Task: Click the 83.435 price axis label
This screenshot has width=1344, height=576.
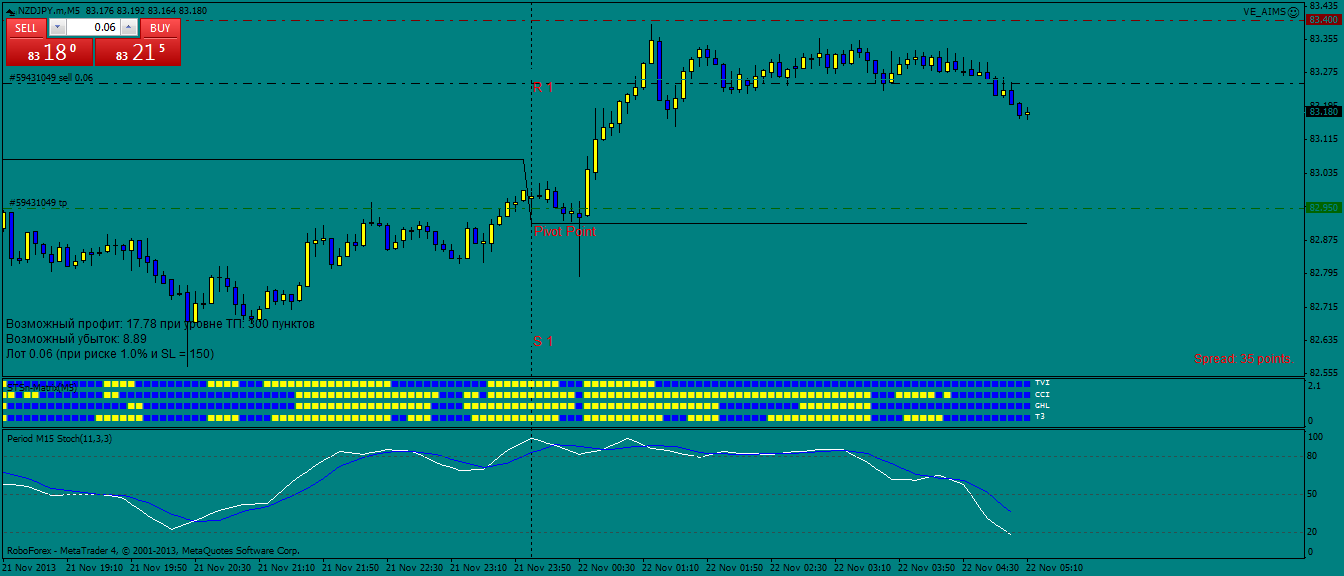Action: (x=1323, y=5)
